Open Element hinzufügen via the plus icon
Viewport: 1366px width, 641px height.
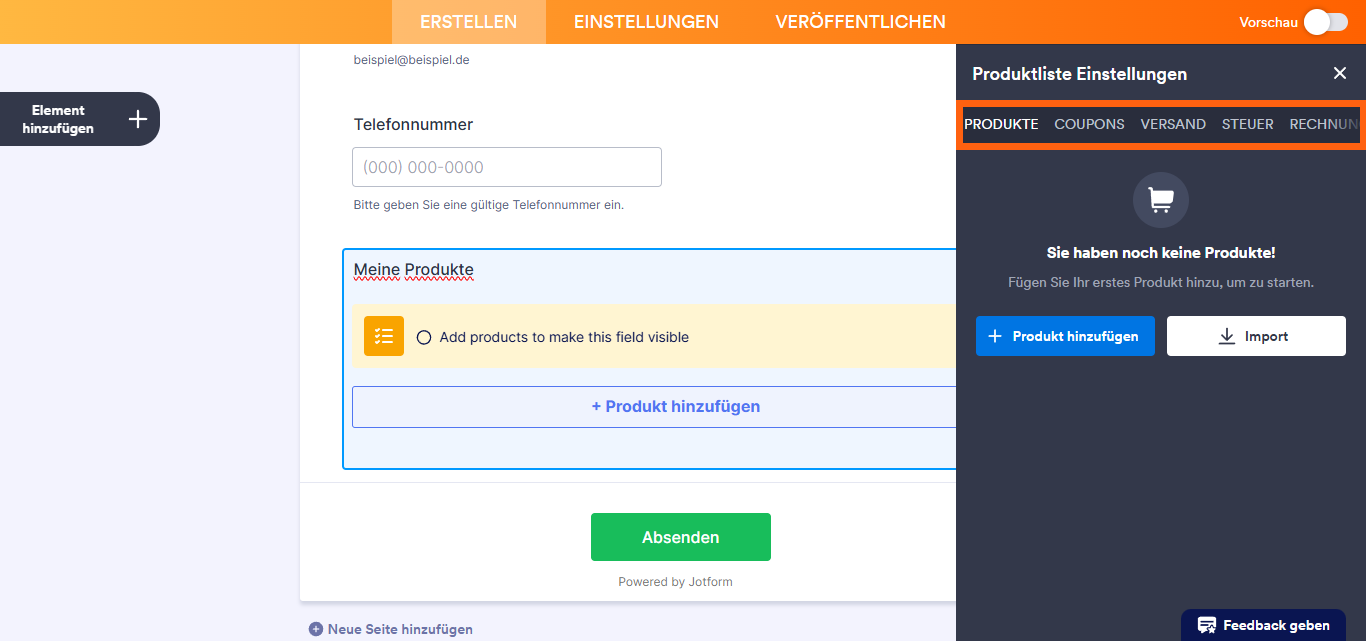(137, 118)
